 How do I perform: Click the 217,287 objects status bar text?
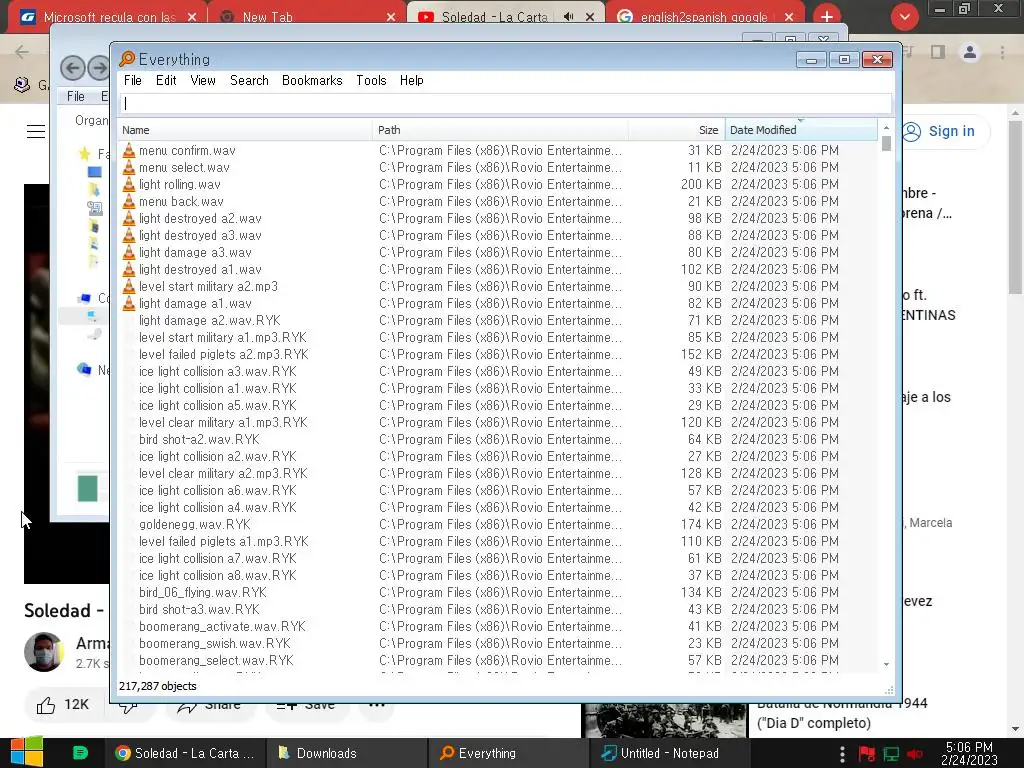[x=157, y=686]
